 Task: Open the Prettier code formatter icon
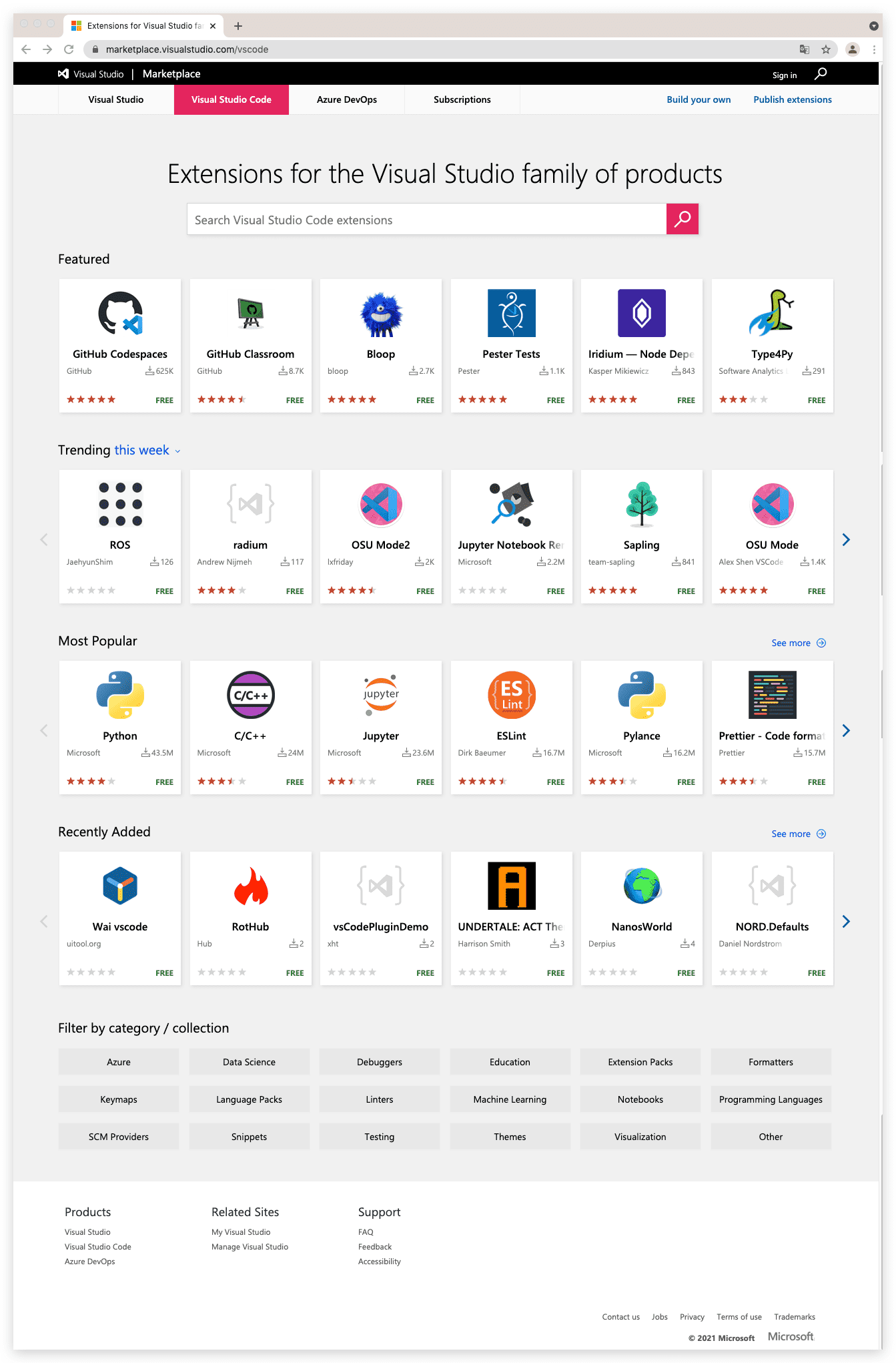(772, 695)
